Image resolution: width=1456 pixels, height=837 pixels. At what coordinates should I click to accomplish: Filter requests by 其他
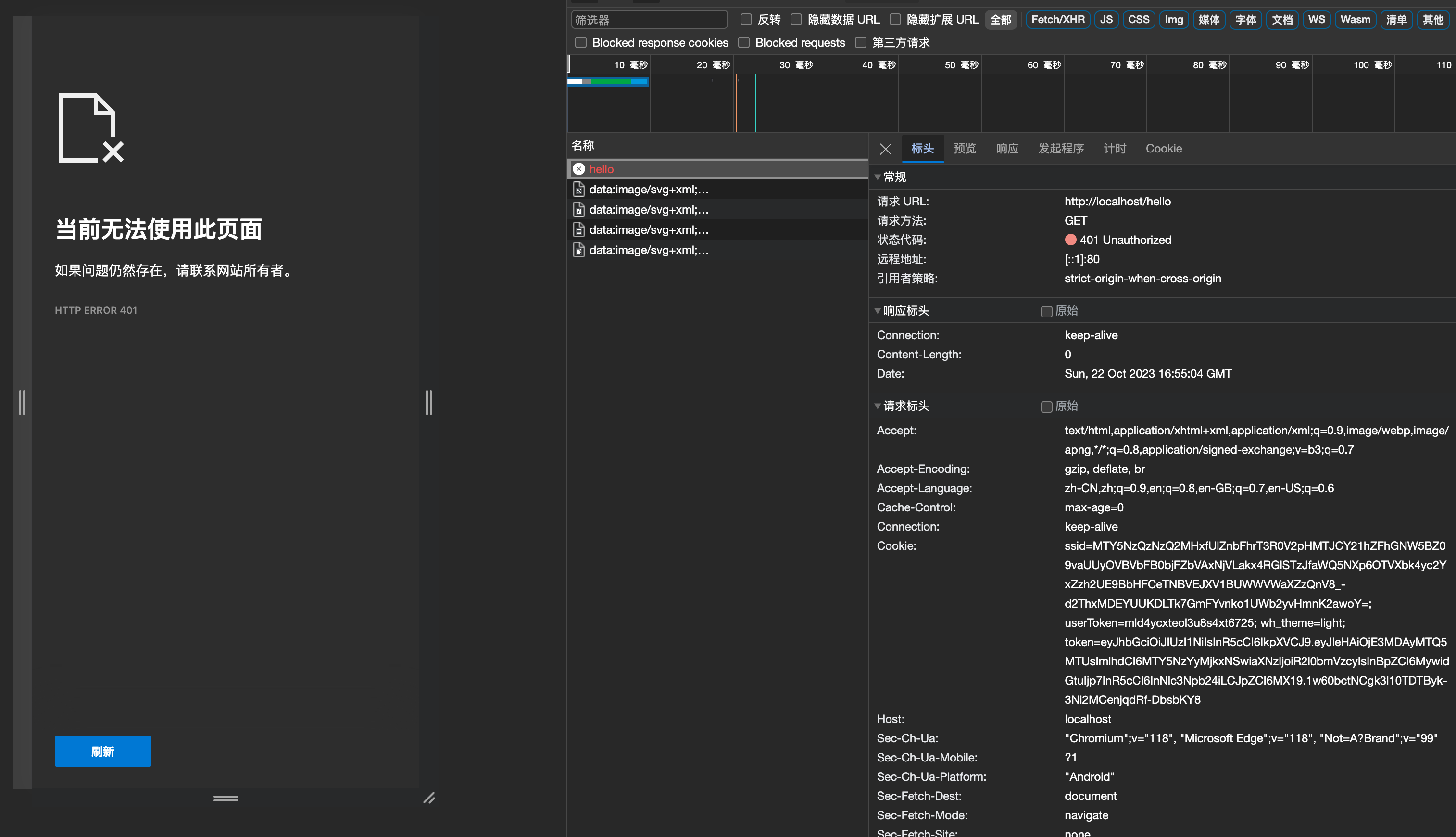pyautogui.click(x=1432, y=20)
